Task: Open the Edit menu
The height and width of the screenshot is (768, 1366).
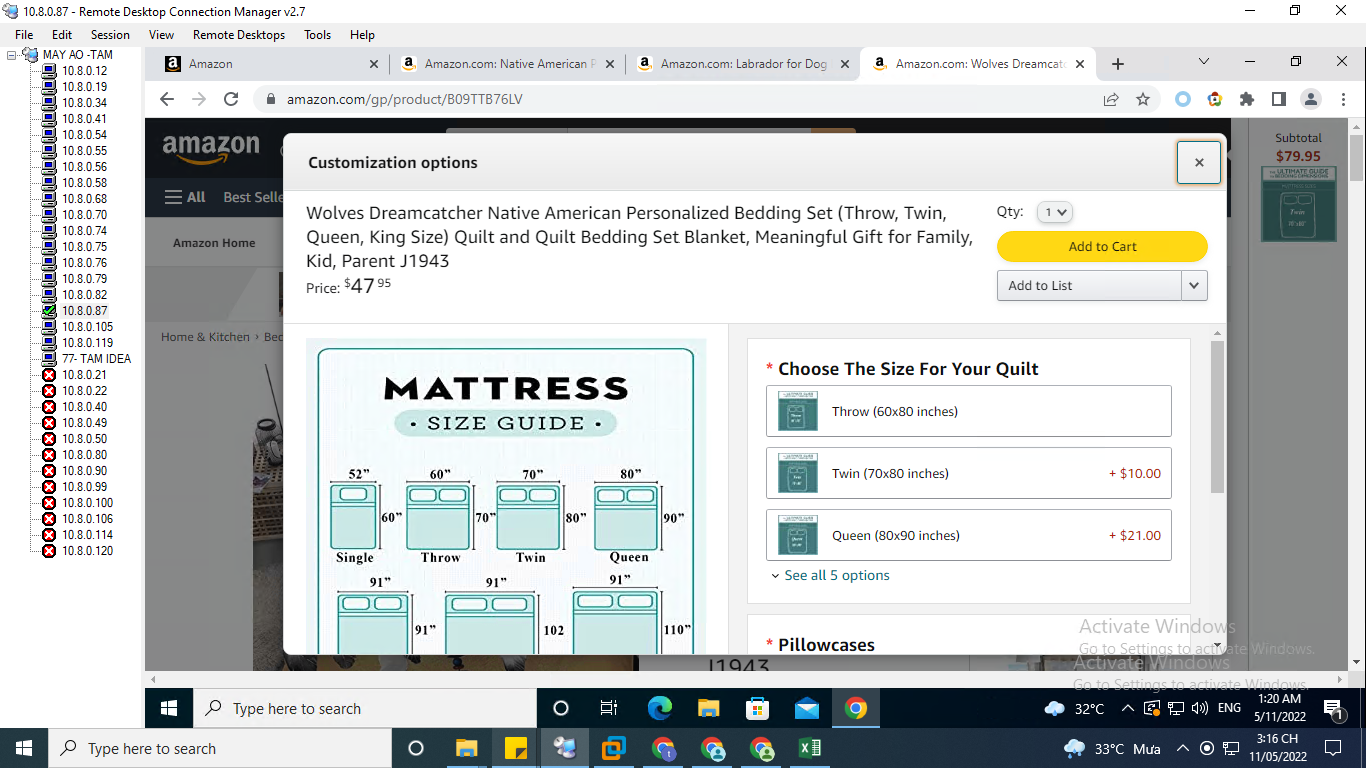Action: 62,34
